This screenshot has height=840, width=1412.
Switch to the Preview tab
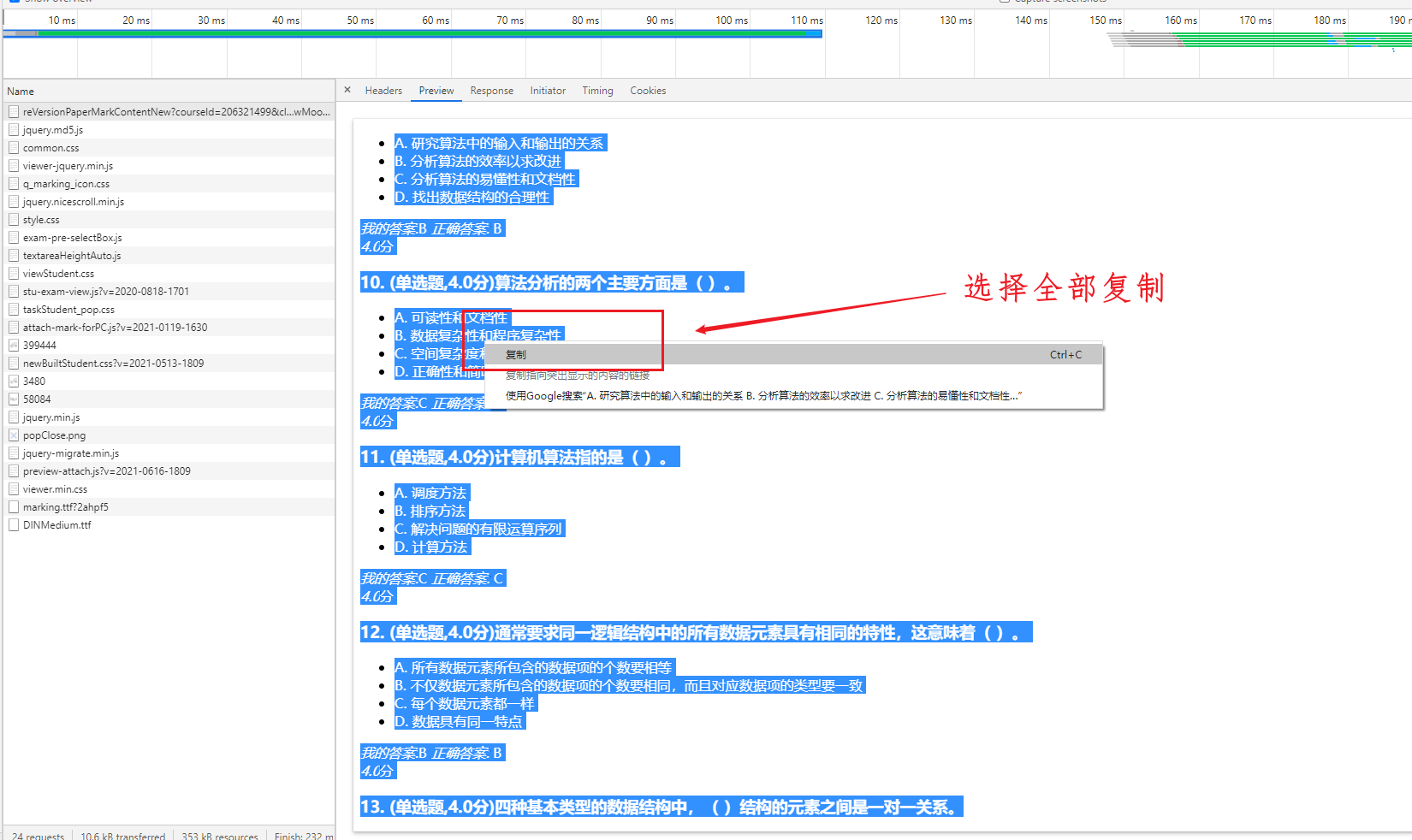[x=436, y=91]
